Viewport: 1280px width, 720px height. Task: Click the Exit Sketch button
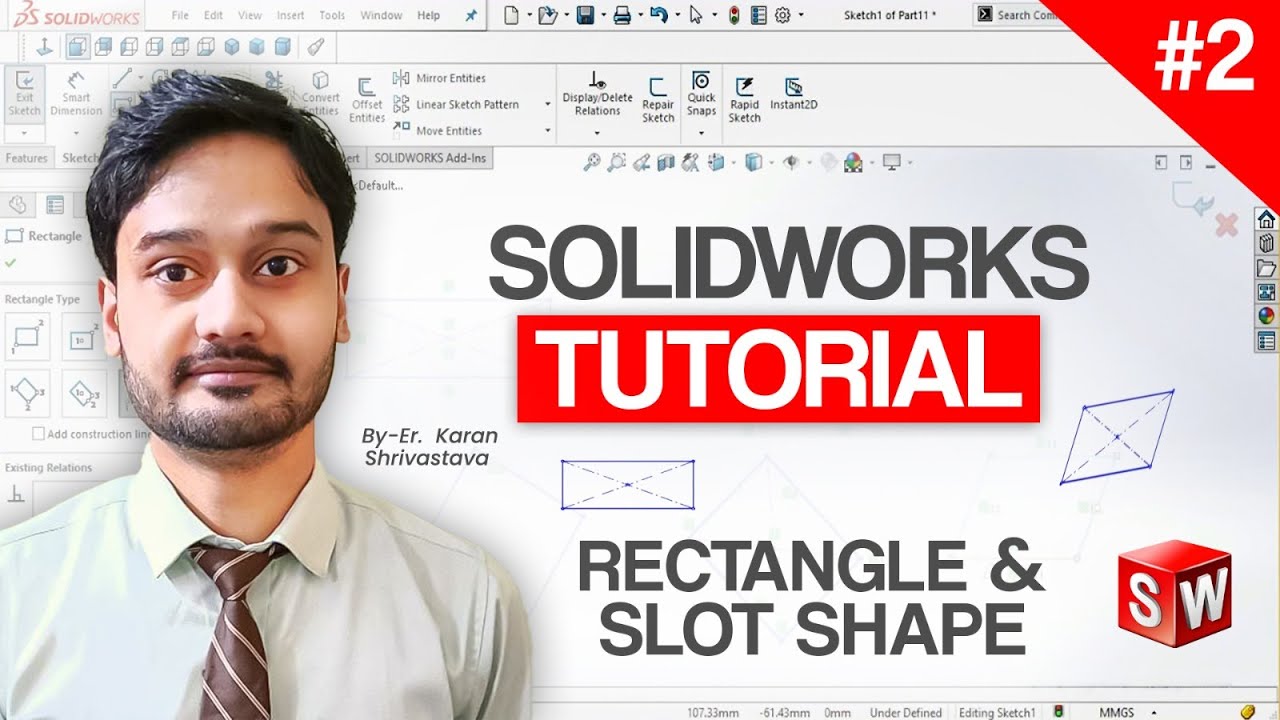pos(25,93)
